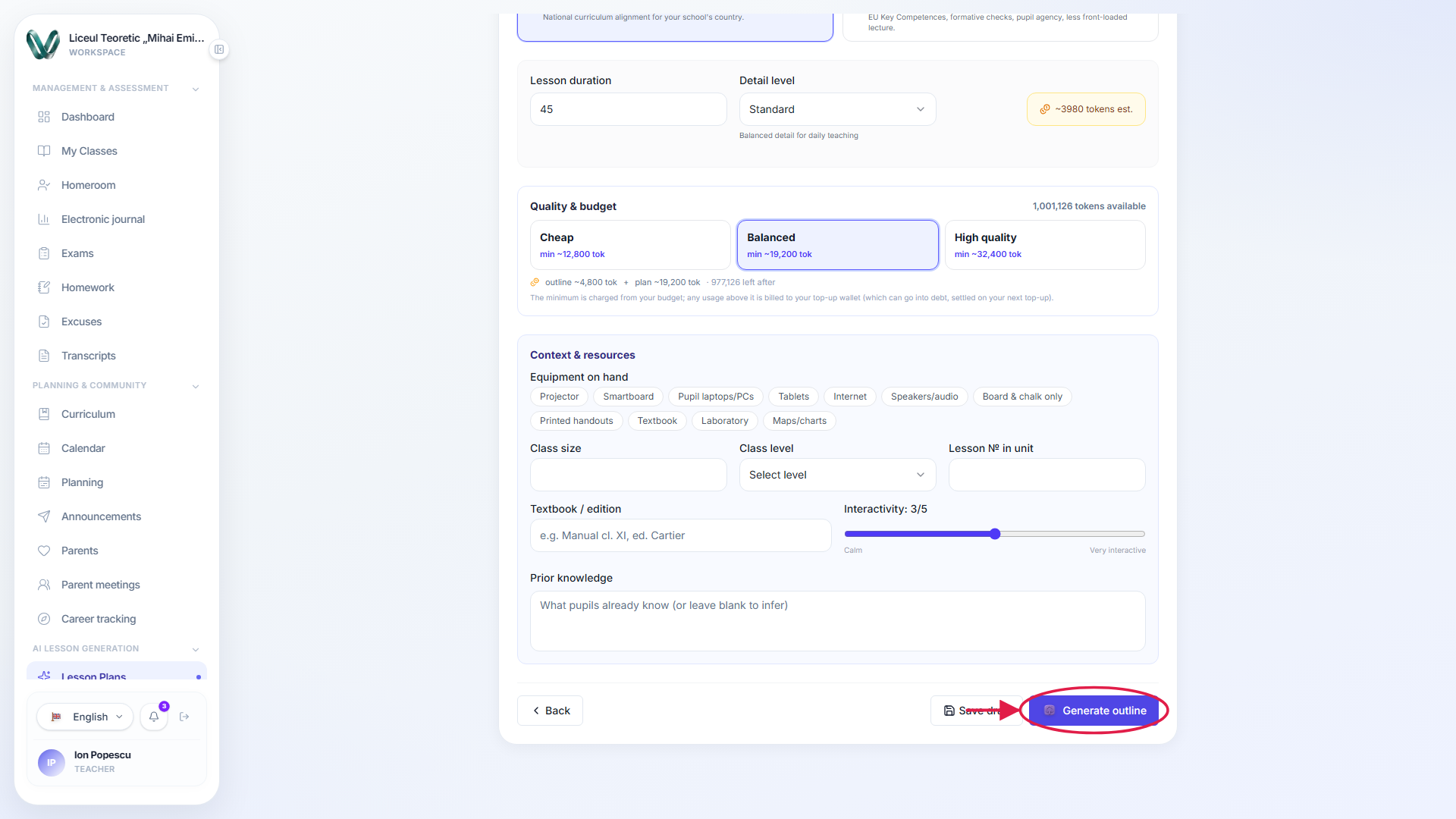
Task: Click the Parents heart icon
Action: pyautogui.click(x=44, y=551)
